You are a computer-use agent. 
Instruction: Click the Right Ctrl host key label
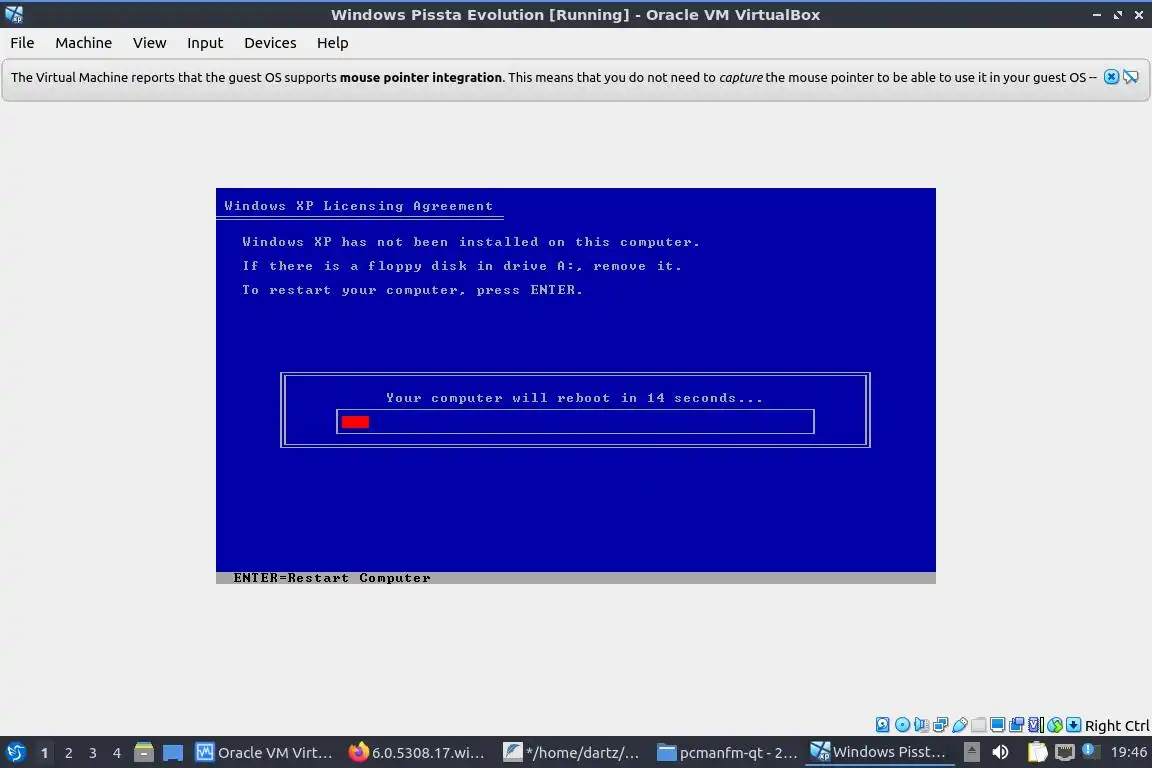point(1117,725)
